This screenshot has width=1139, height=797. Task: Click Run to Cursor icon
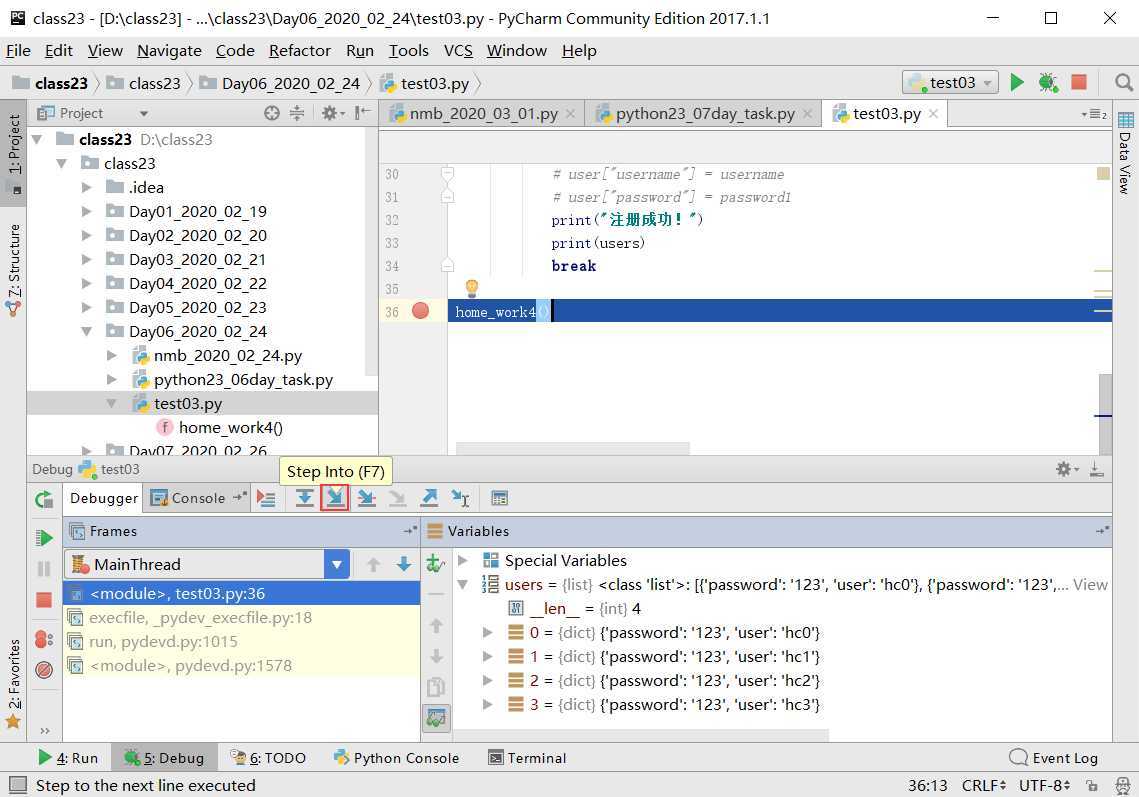pos(460,498)
